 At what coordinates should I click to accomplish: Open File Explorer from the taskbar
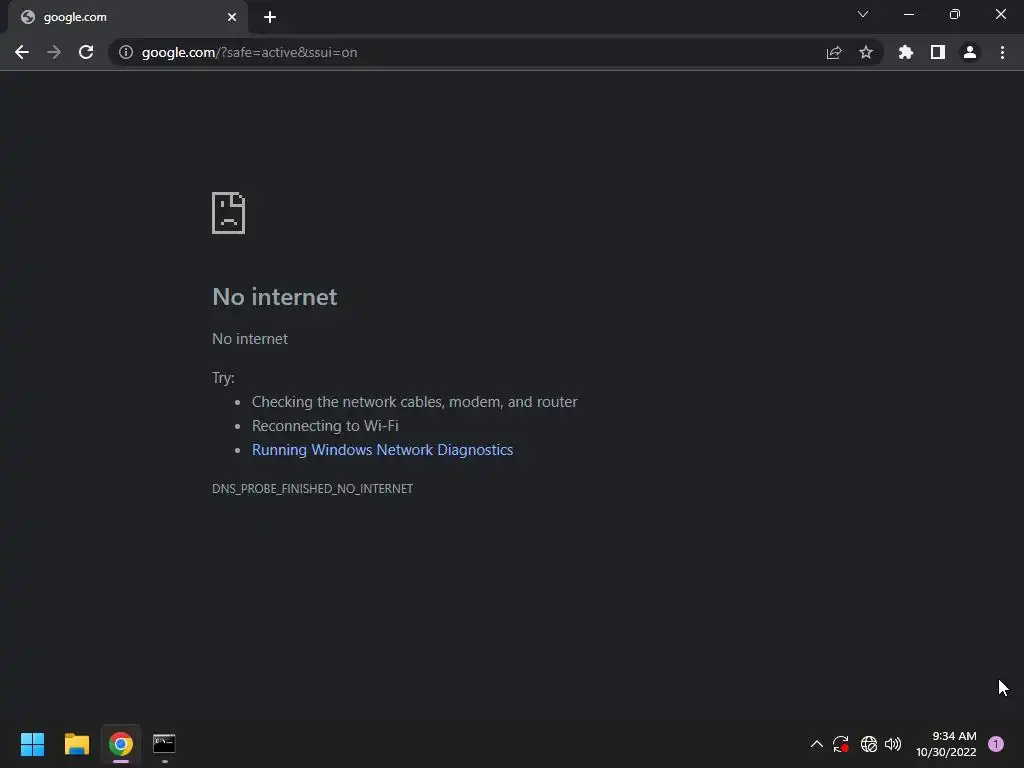[x=76, y=744]
